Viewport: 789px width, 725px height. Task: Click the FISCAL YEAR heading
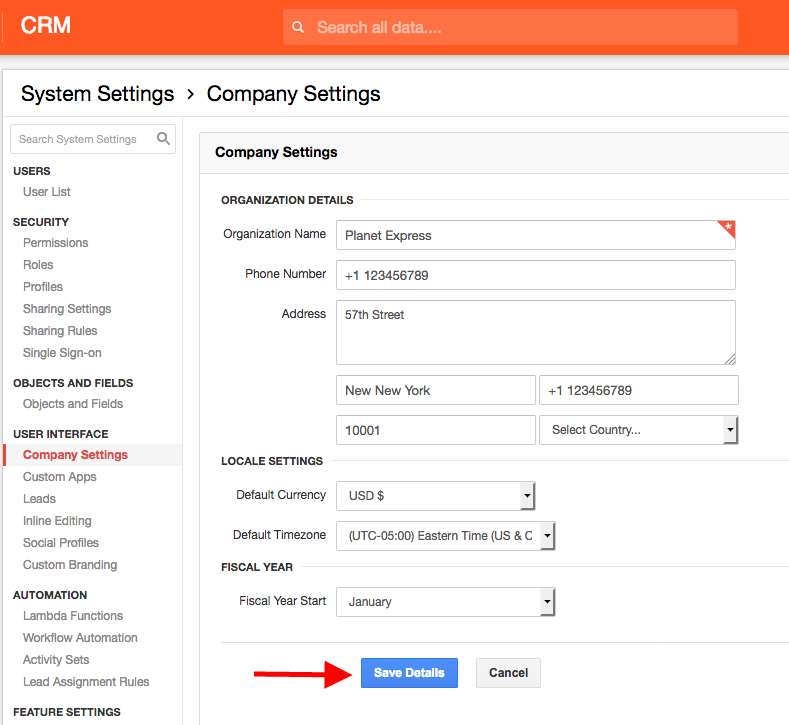(257, 567)
